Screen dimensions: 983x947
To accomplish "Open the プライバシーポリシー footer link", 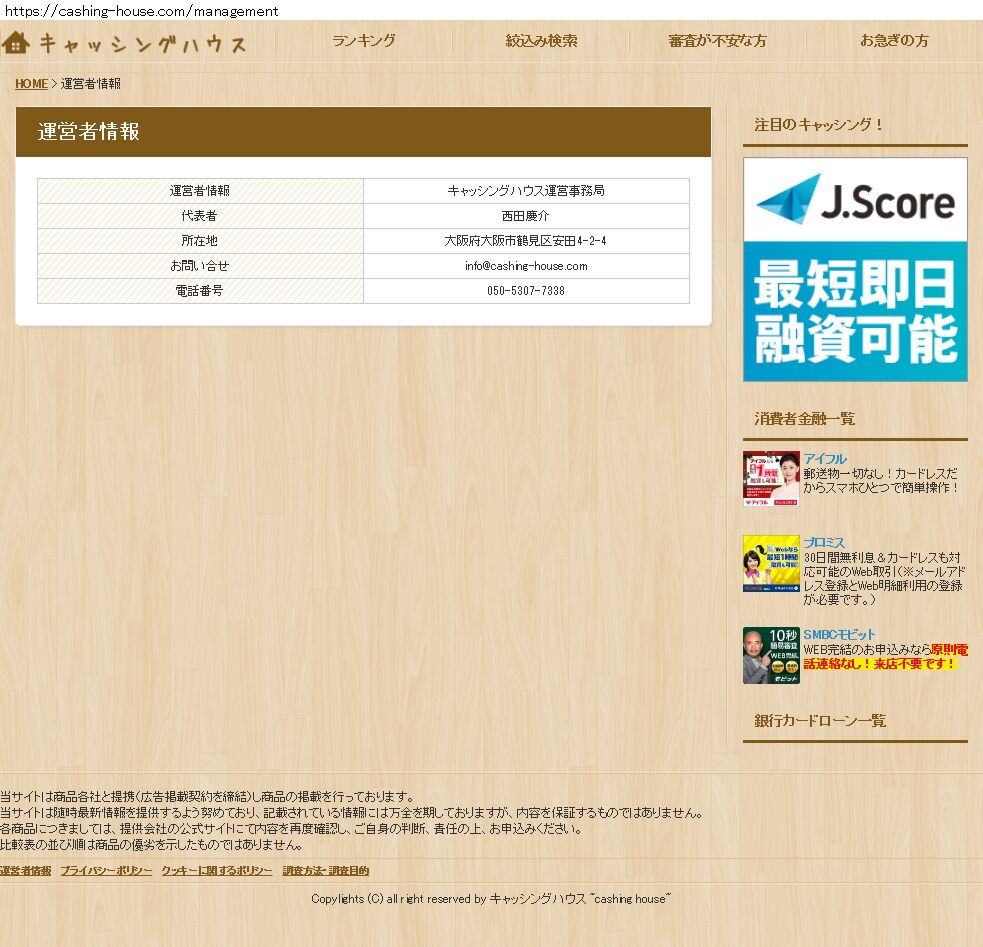I will coord(106,871).
